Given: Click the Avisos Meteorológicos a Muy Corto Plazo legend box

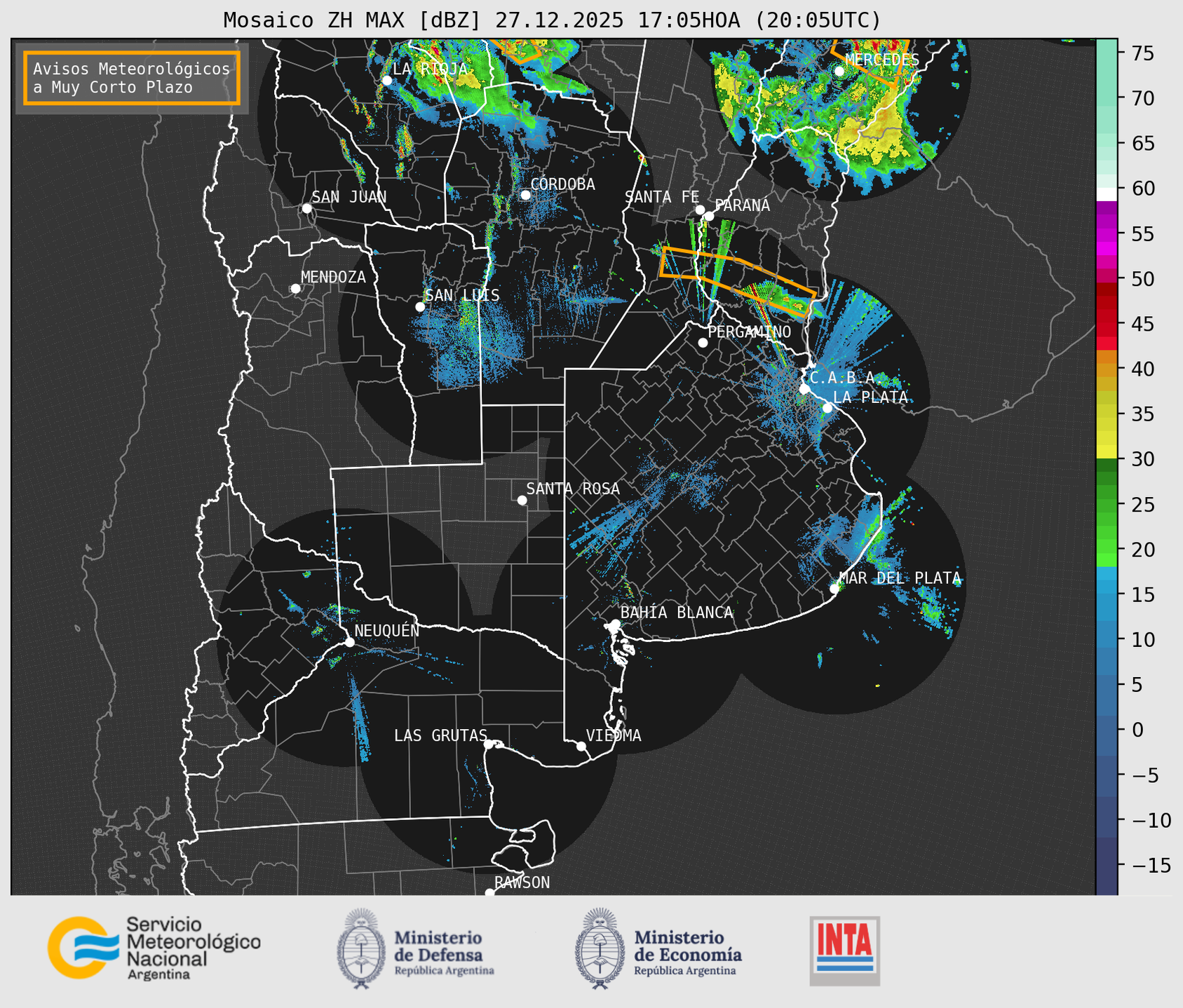Looking at the screenshot, I should (x=132, y=78).
